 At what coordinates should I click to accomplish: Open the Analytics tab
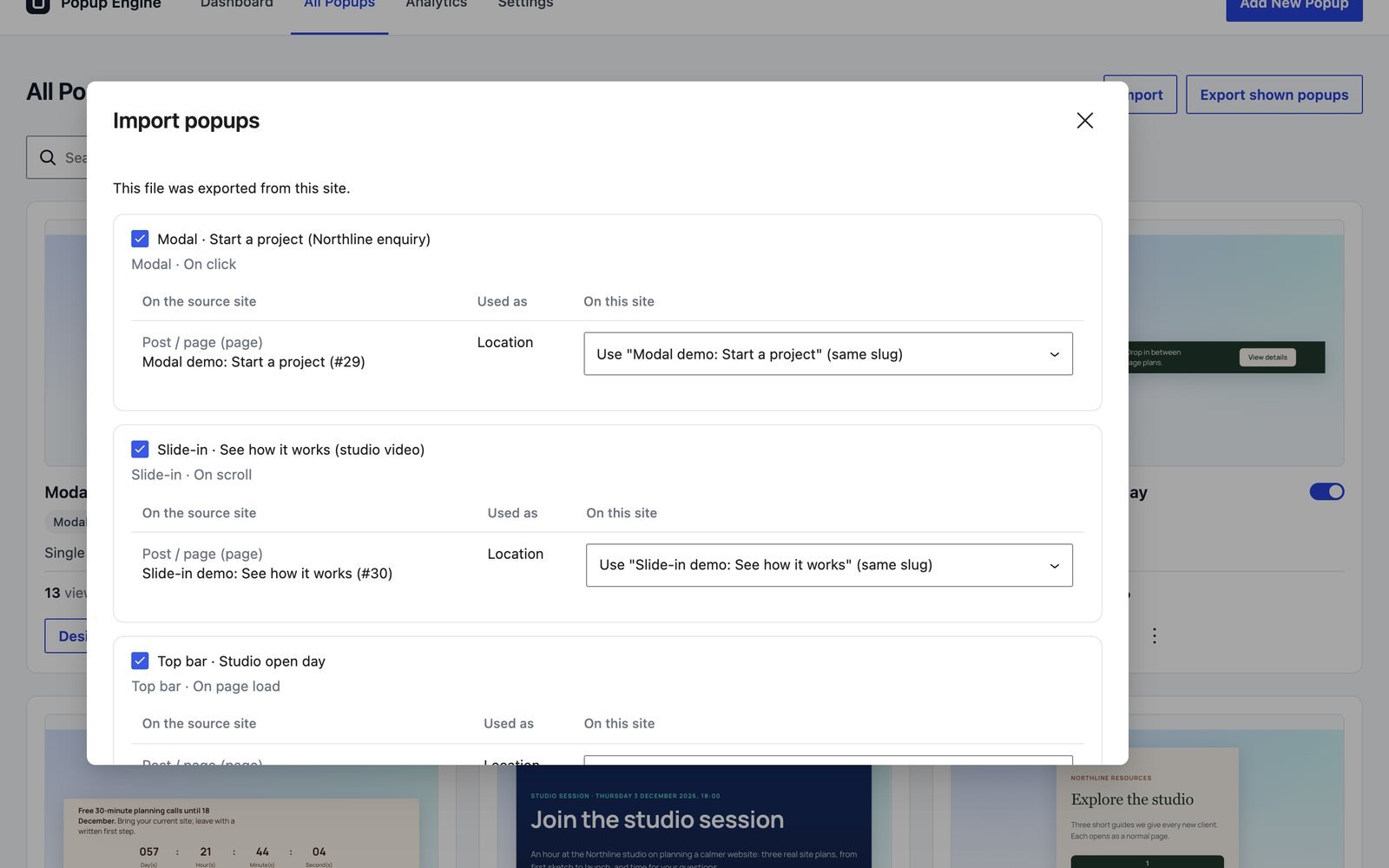[436, 5]
